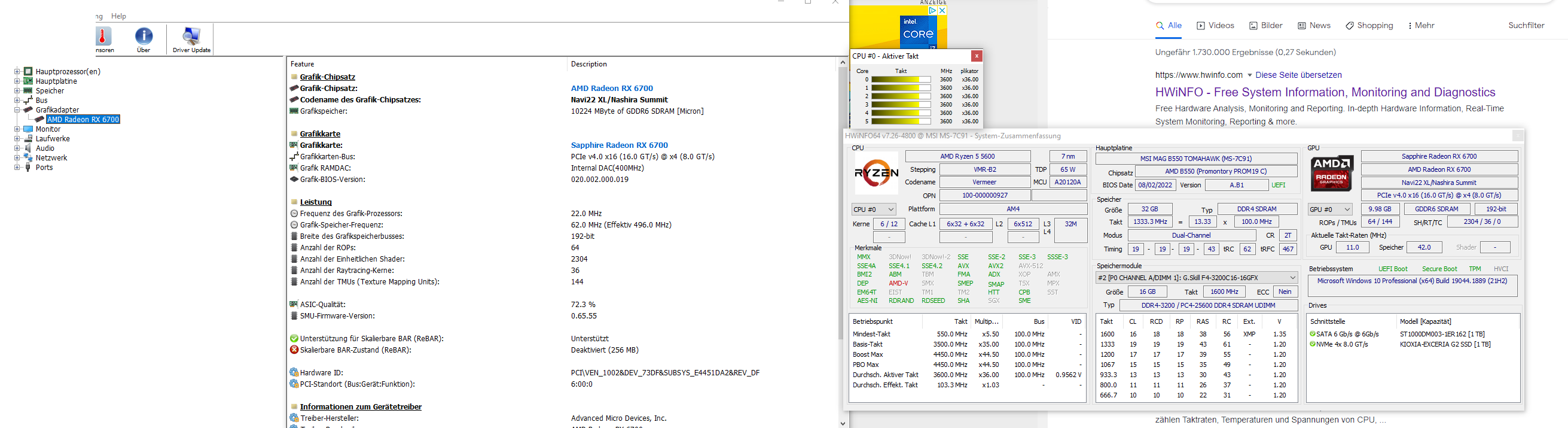Open the Help menu
1568x428 pixels.
point(118,16)
